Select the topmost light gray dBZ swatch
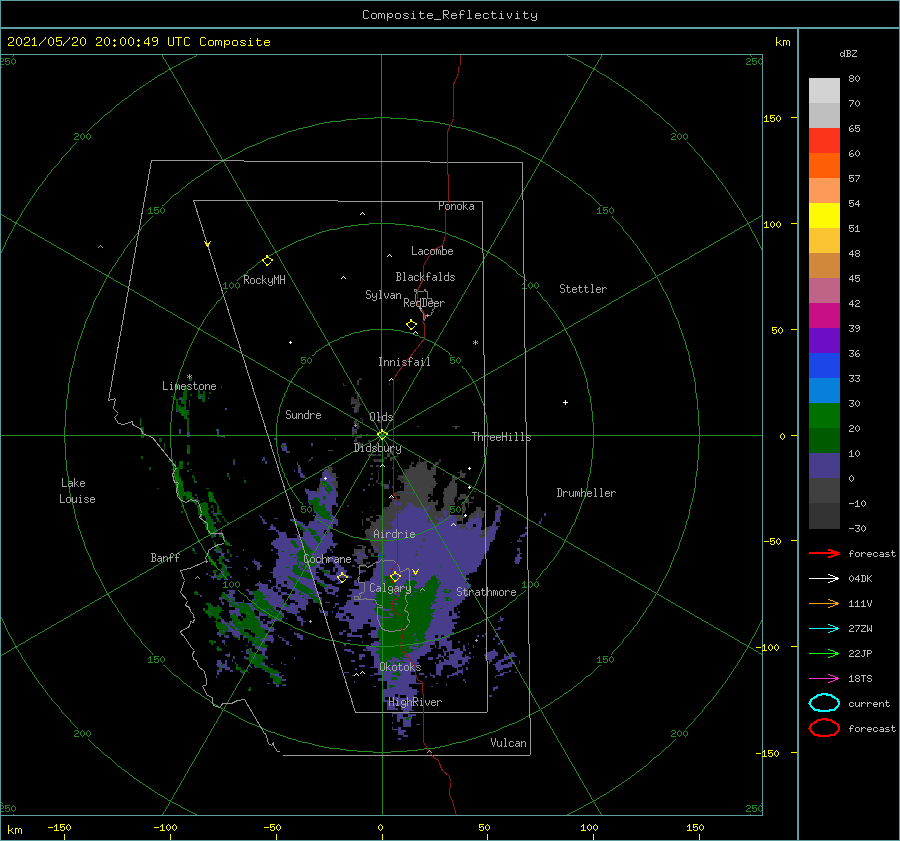 click(x=824, y=91)
